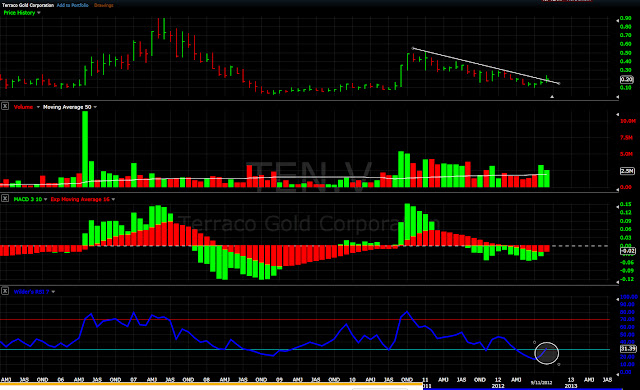This screenshot has width=640, height=390.
Task: Open the Price History dropdown
Action: (x=38, y=13)
